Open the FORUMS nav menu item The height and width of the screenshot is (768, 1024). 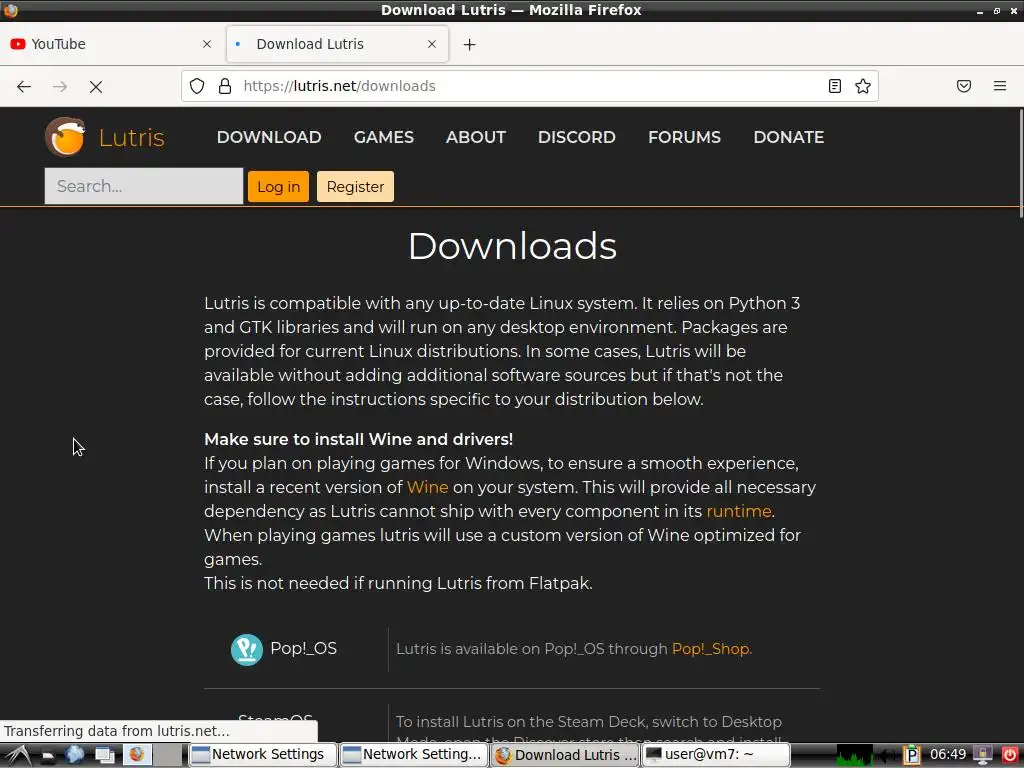pyautogui.click(x=684, y=137)
